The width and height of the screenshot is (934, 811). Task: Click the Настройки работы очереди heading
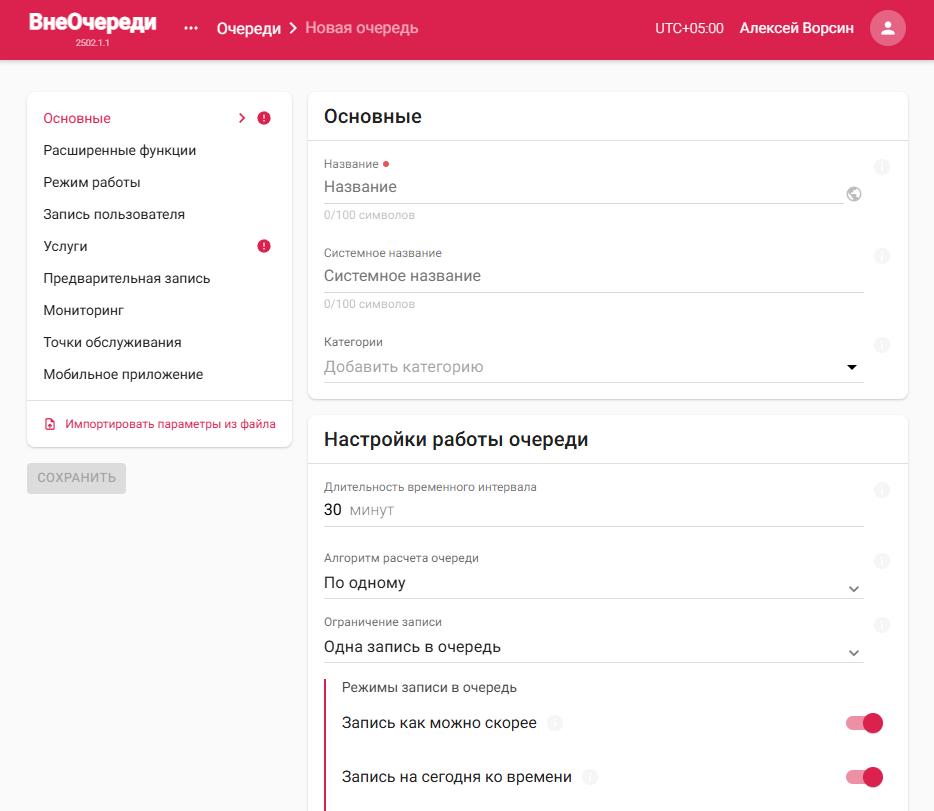456,439
